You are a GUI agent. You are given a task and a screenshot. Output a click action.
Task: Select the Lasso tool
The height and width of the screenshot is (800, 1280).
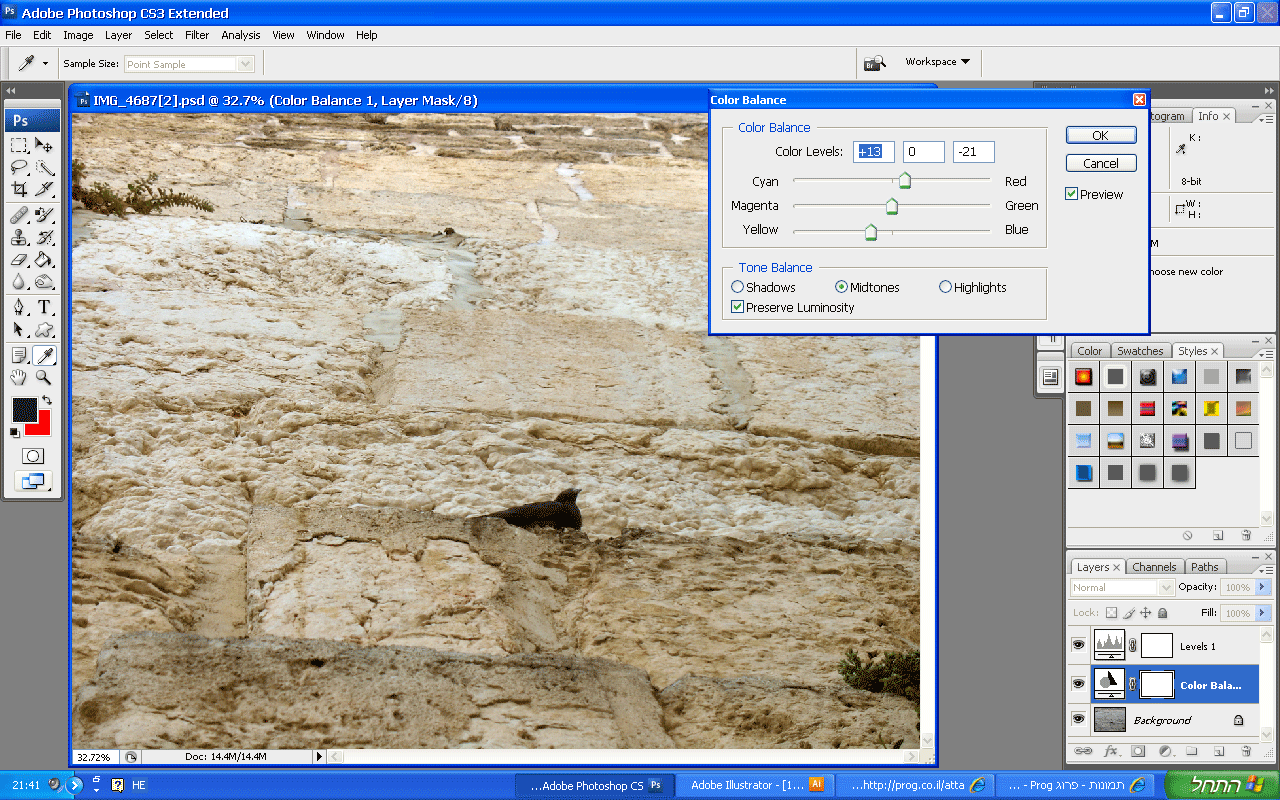[x=19, y=167]
